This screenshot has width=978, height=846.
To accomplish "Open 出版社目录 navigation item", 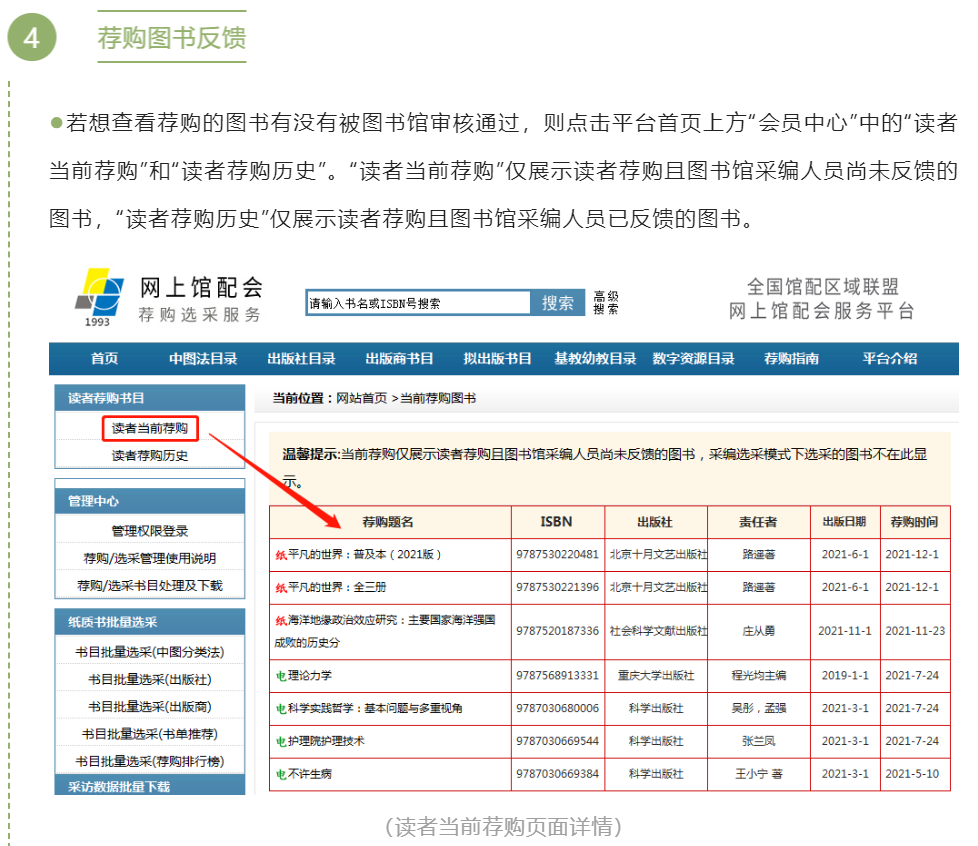I will click(301, 359).
